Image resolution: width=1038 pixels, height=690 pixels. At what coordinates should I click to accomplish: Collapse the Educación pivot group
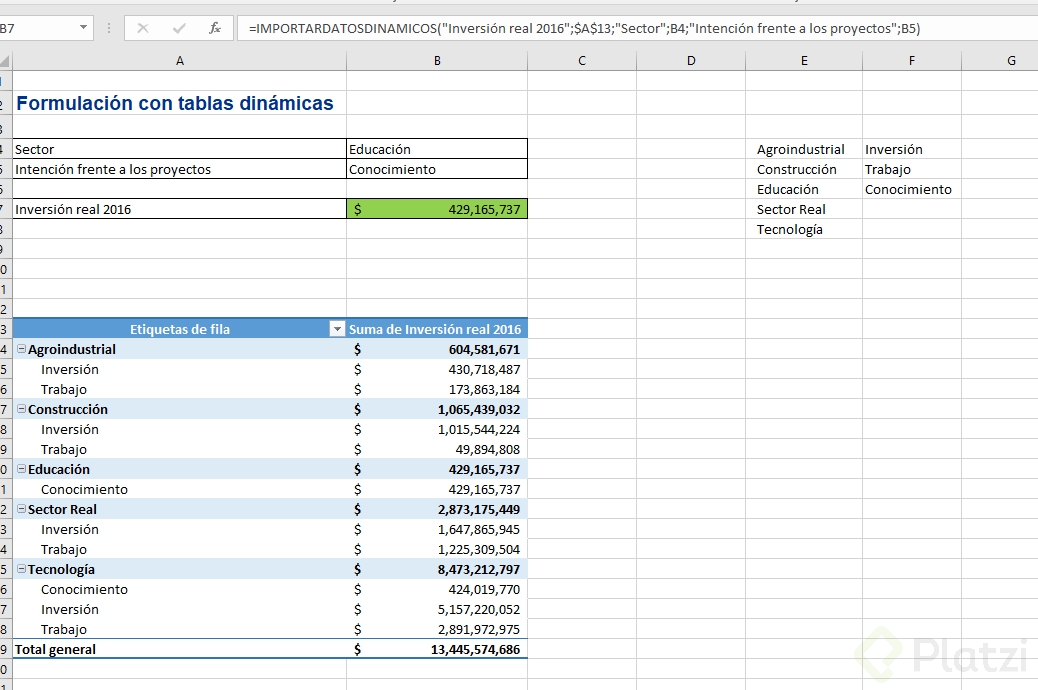point(22,469)
